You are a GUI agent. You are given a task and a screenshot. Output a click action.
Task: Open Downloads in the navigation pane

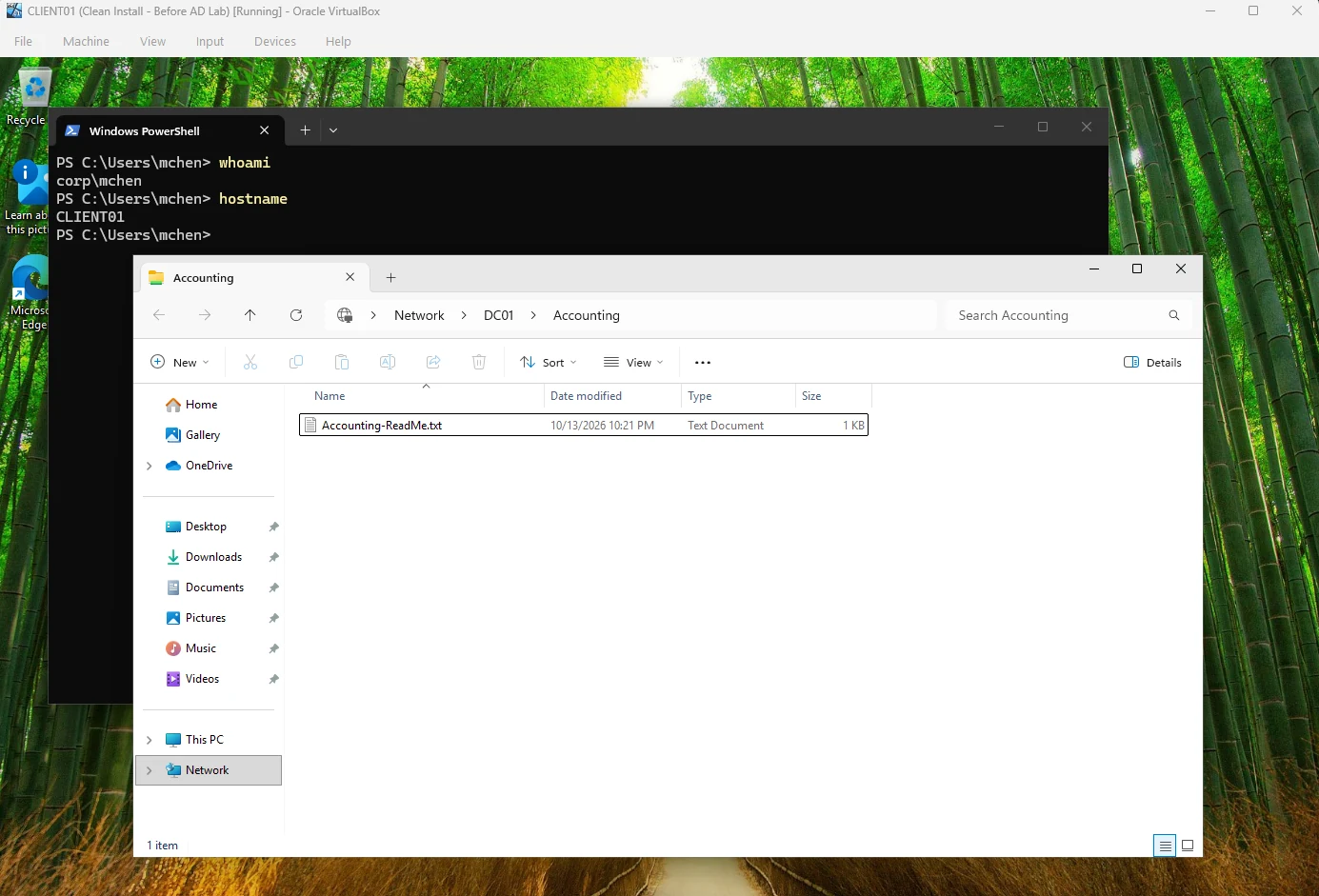point(213,557)
